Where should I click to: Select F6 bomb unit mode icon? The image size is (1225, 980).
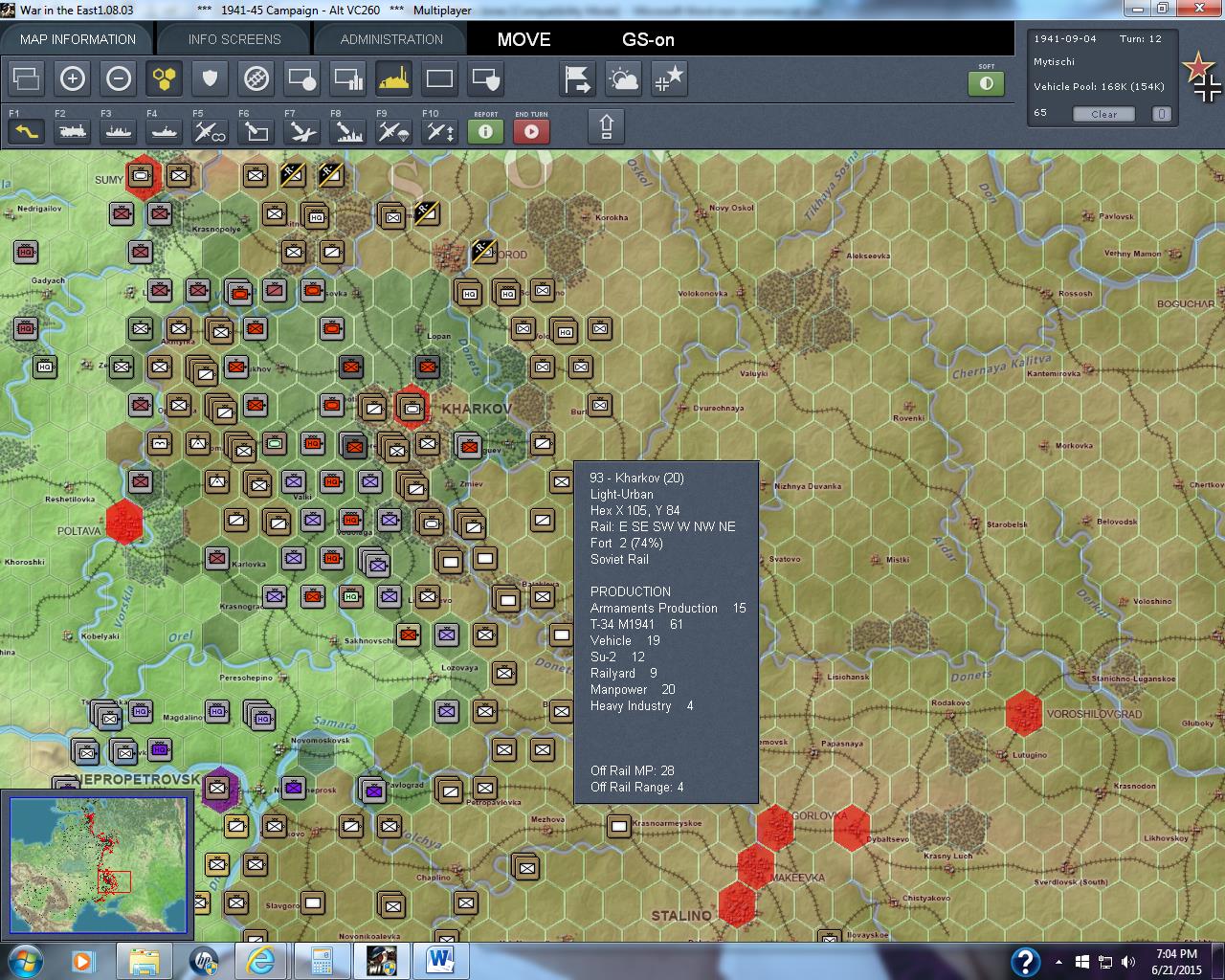click(x=256, y=130)
